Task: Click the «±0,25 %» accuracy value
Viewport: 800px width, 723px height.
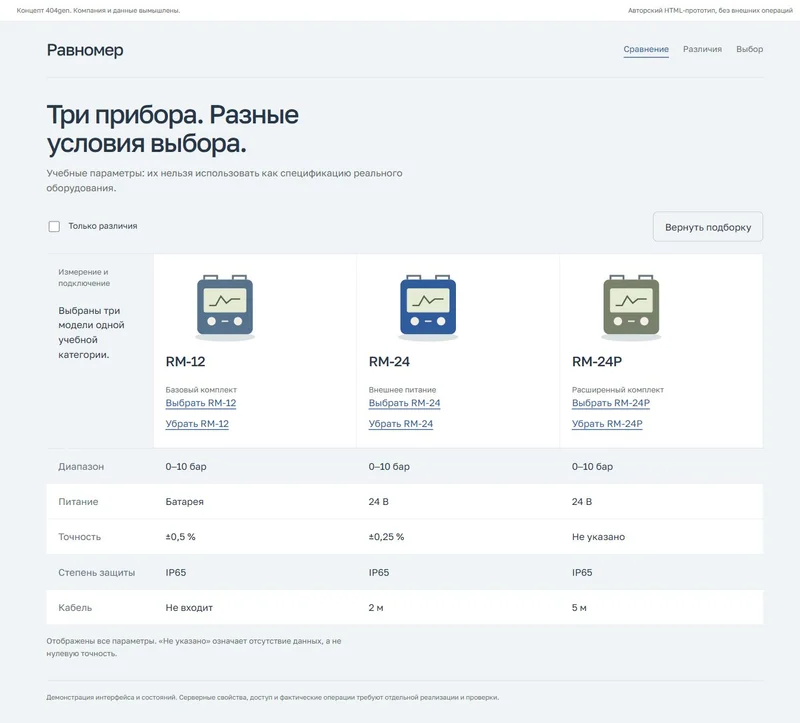Action: [386, 537]
